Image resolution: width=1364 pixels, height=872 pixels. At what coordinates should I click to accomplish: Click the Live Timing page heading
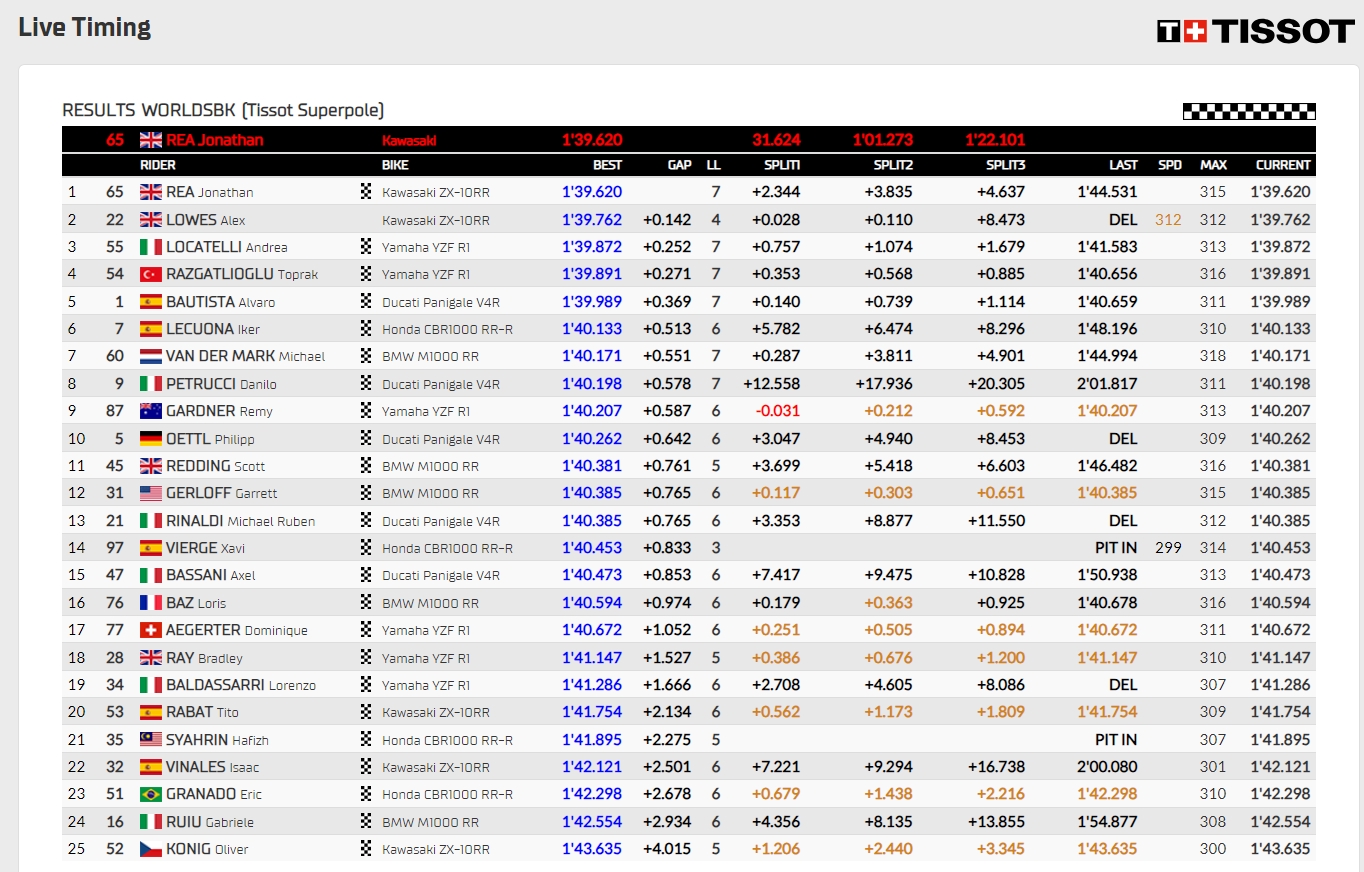pyautogui.click(x=85, y=27)
